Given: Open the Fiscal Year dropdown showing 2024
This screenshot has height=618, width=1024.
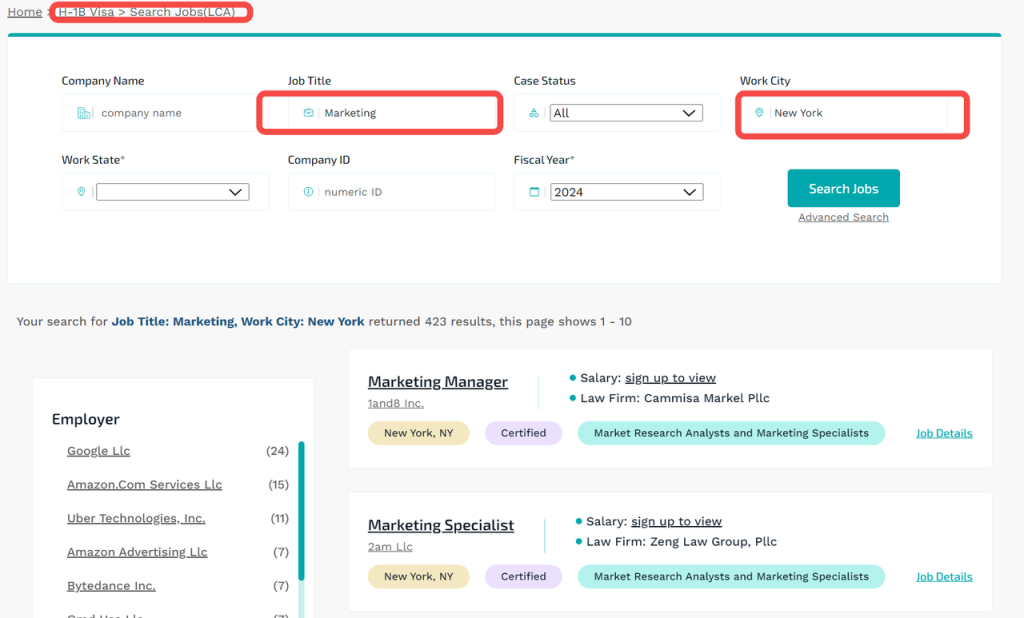Looking at the screenshot, I should pyautogui.click(x=626, y=192).
